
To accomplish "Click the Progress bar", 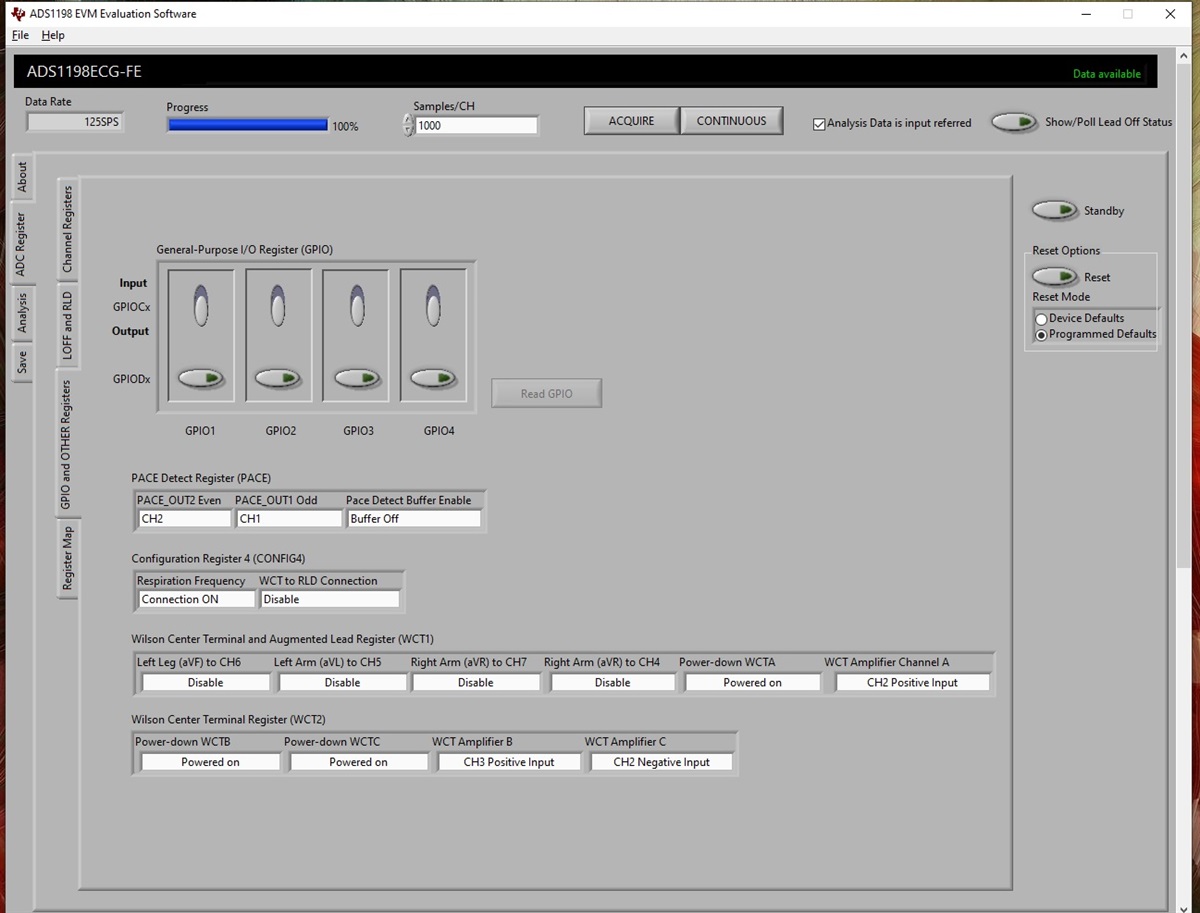I will (247, 125).
